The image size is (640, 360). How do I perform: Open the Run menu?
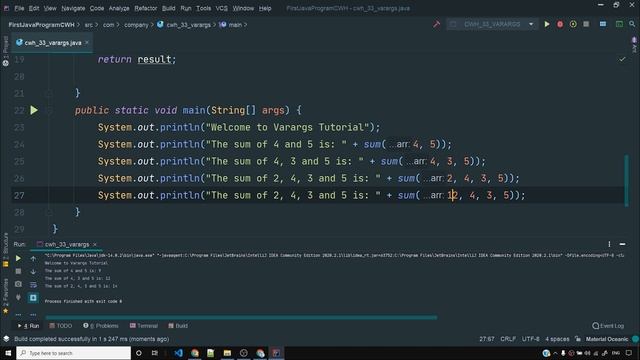click(x=186, y=8)
